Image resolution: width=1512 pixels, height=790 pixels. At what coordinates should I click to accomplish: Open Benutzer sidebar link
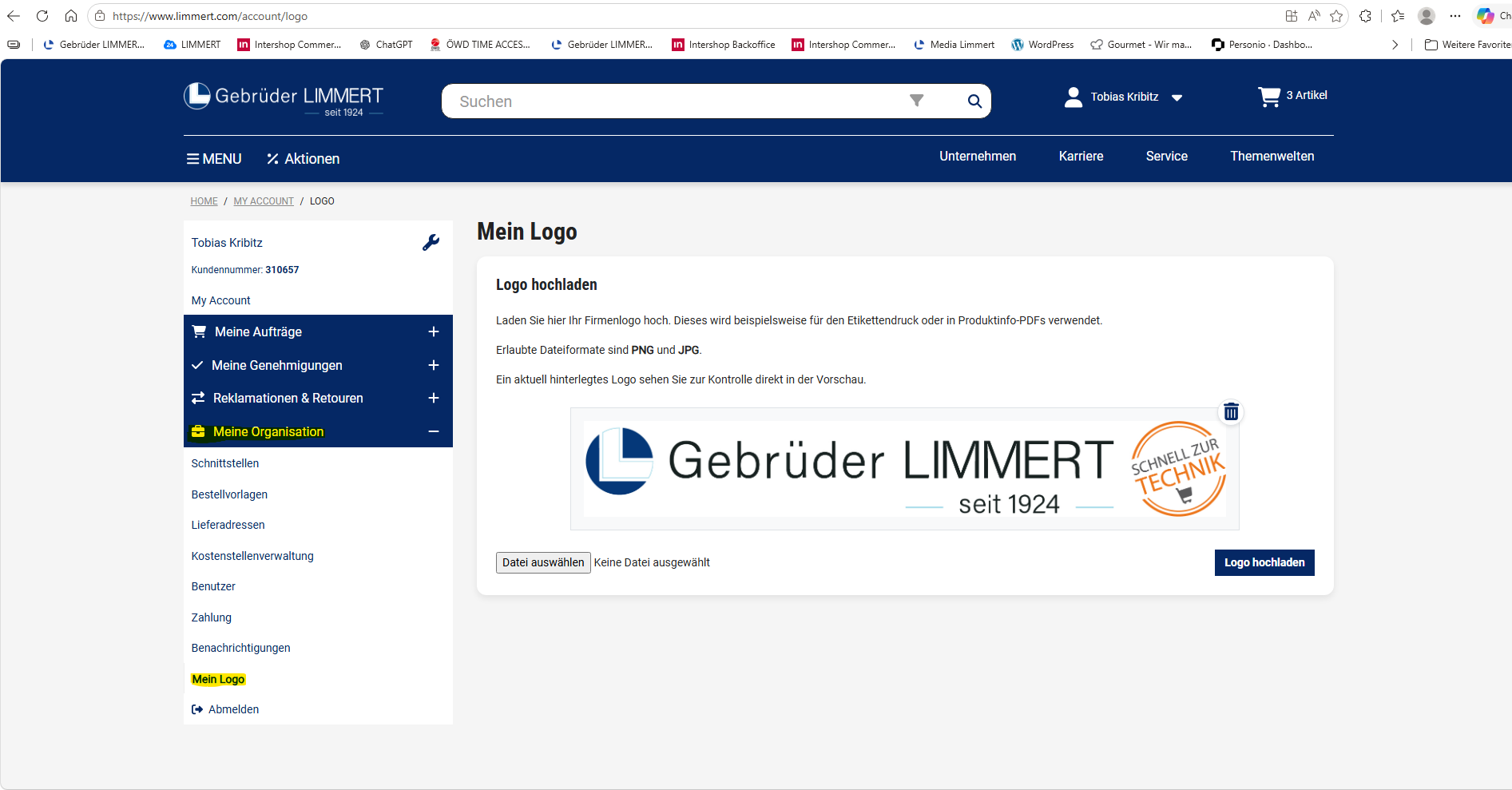(213, 586)
